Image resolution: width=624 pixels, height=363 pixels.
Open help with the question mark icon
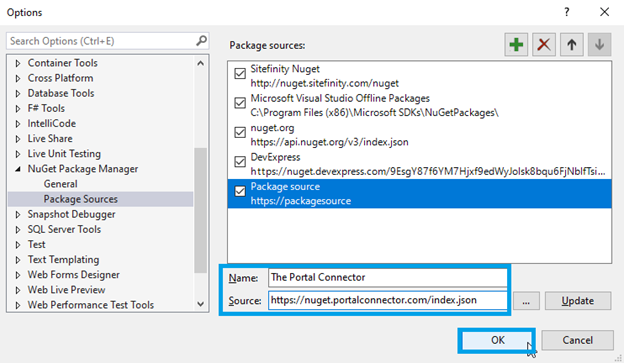tap(567, 12)
